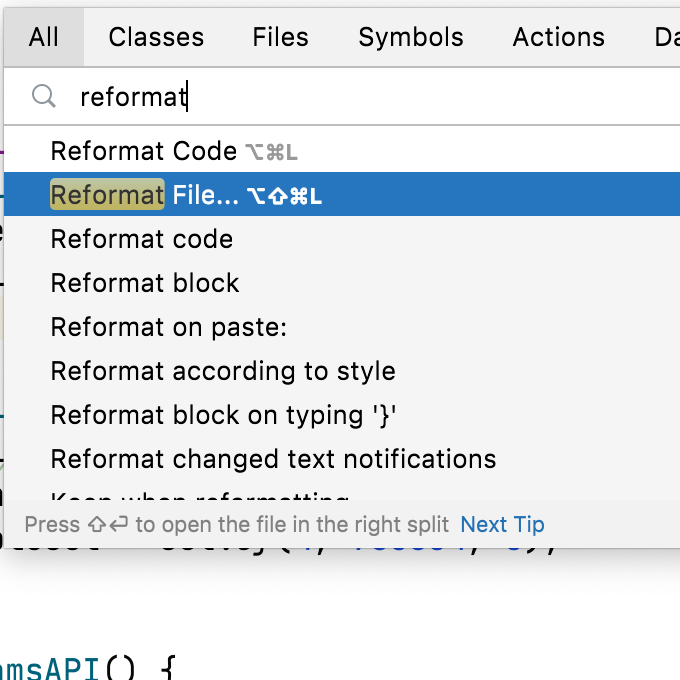
Task: Pick the lowercase 'Reformat code' result
Action: [x=142, y=239]
